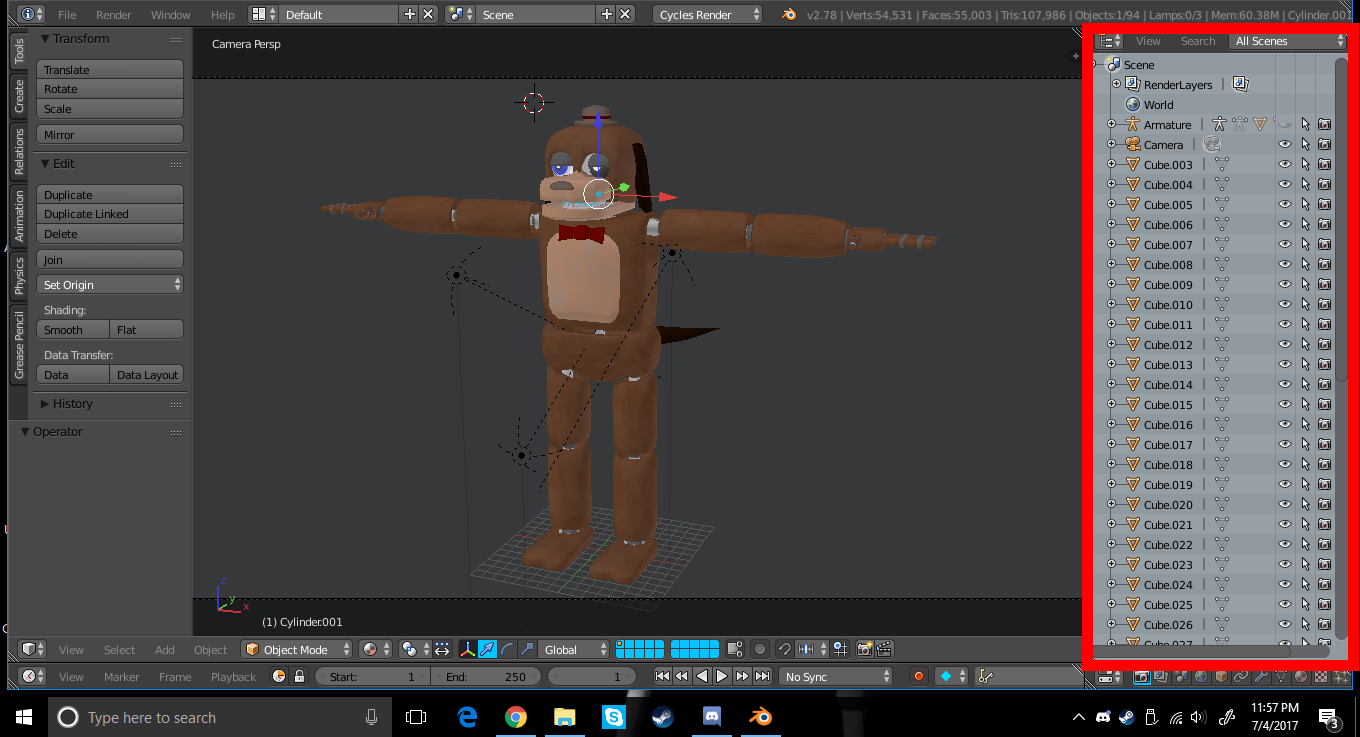Click the 3D manipulator toggle icon
Screen dimensions: 1360x737
pos(467,649)
